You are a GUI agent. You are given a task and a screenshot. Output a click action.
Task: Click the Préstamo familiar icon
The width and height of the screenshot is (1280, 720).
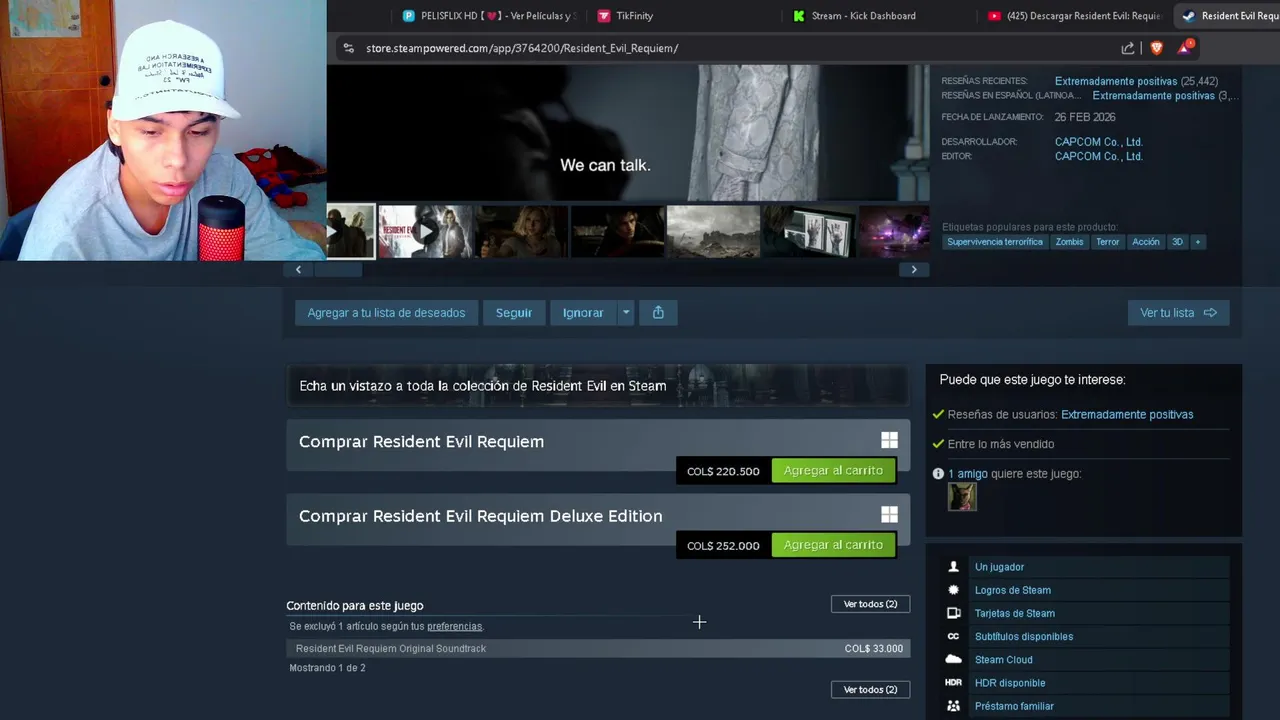pos(953,706)
